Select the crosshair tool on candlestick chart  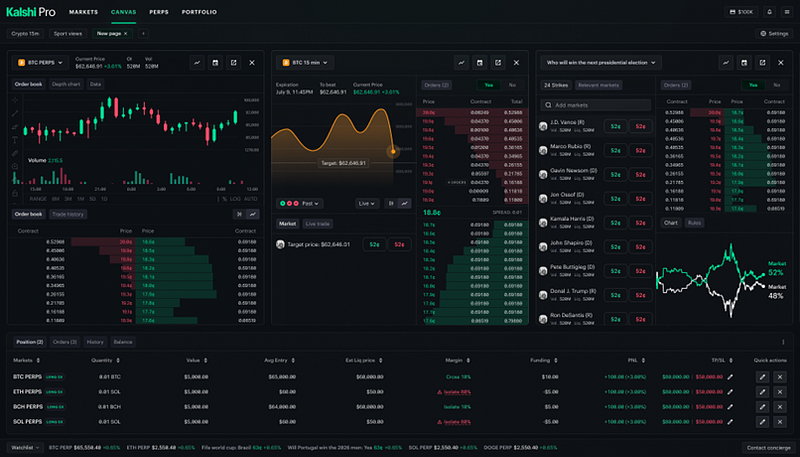pos(15,100)
